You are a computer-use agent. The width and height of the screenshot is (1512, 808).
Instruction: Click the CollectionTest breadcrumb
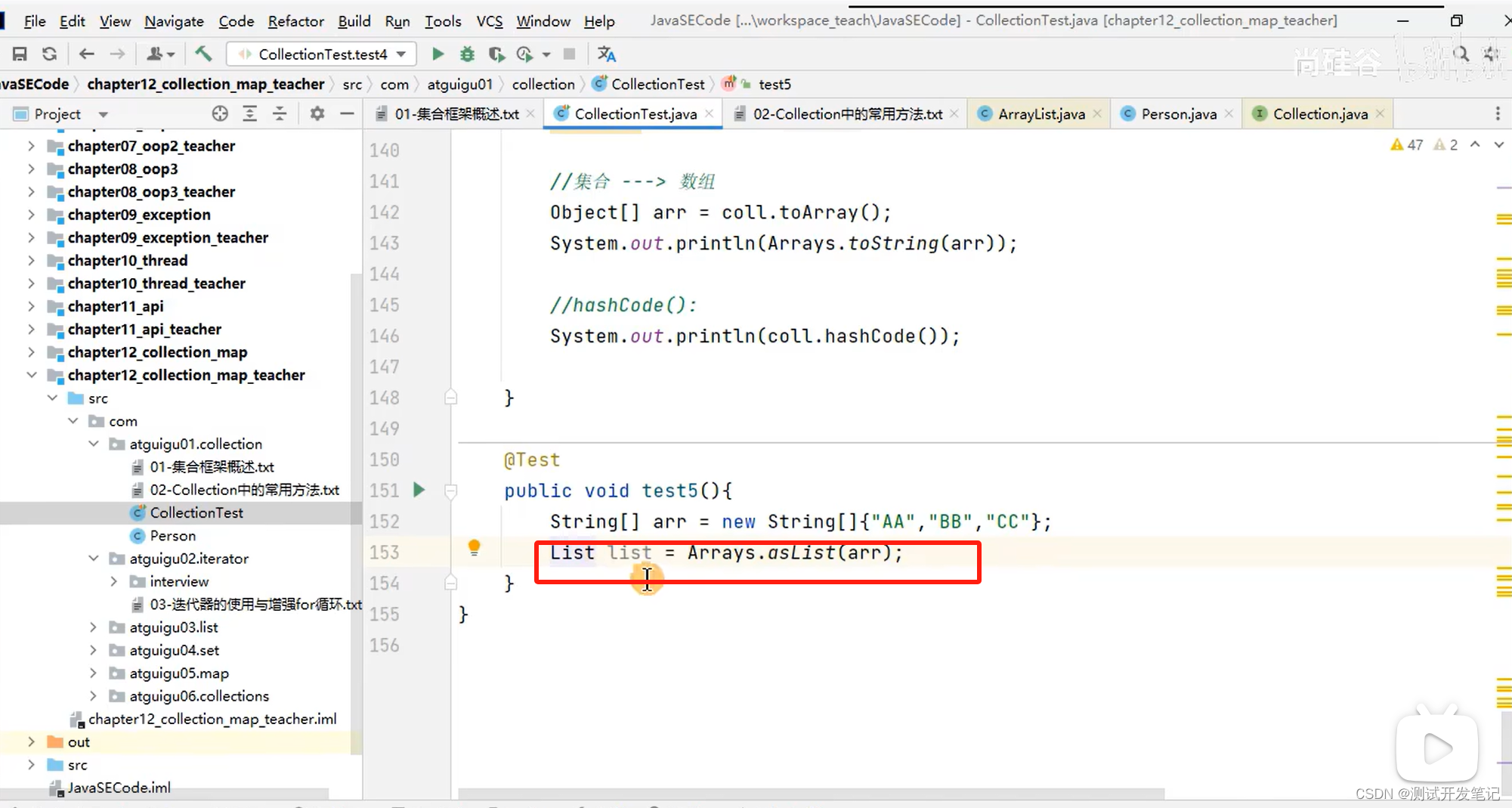[649, 84]
